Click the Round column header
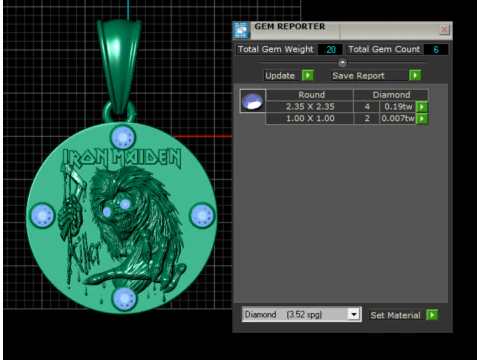Image resolution: width=480 pixels, height=360 pixels. [x=310, y=95]
